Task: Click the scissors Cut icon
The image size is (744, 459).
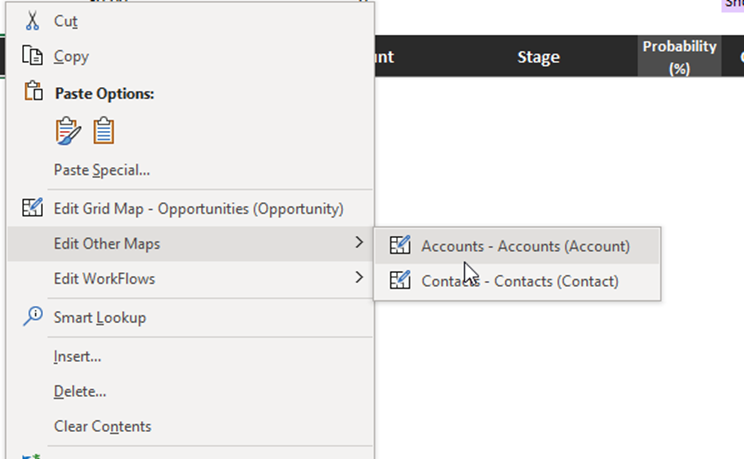Action: pos(33,20)
